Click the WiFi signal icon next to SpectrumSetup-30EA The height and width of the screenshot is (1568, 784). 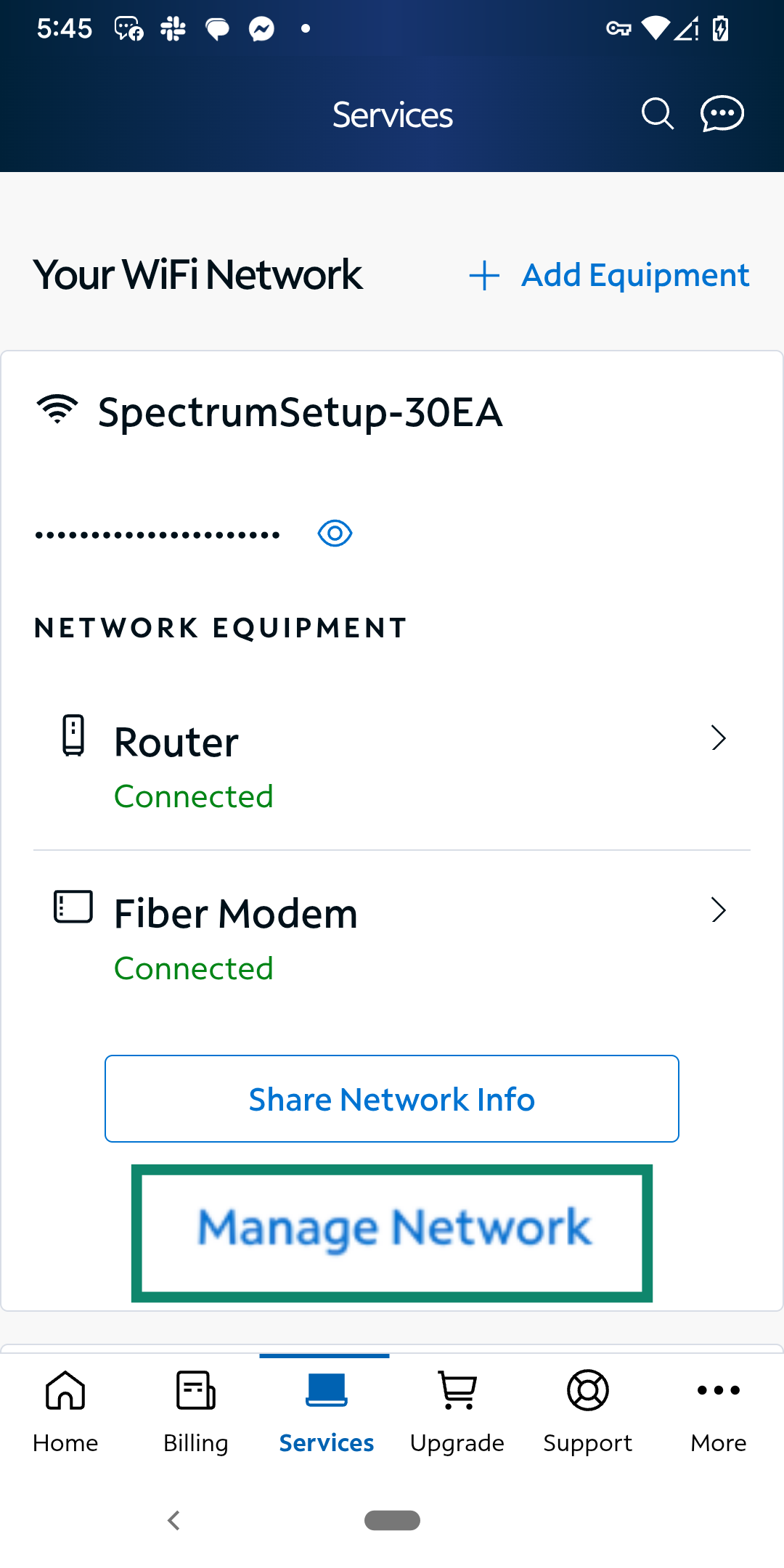point(58,410)
